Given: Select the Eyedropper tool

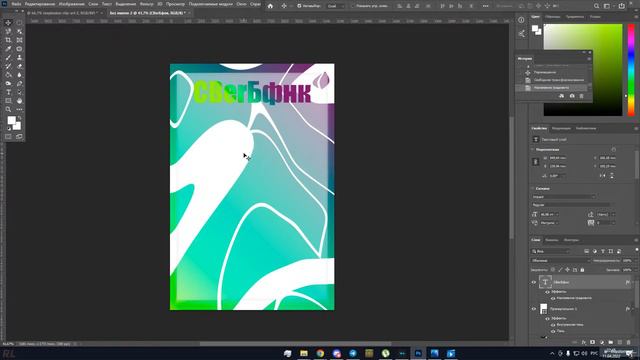Looking at the screenshot, I should (8, 49).
